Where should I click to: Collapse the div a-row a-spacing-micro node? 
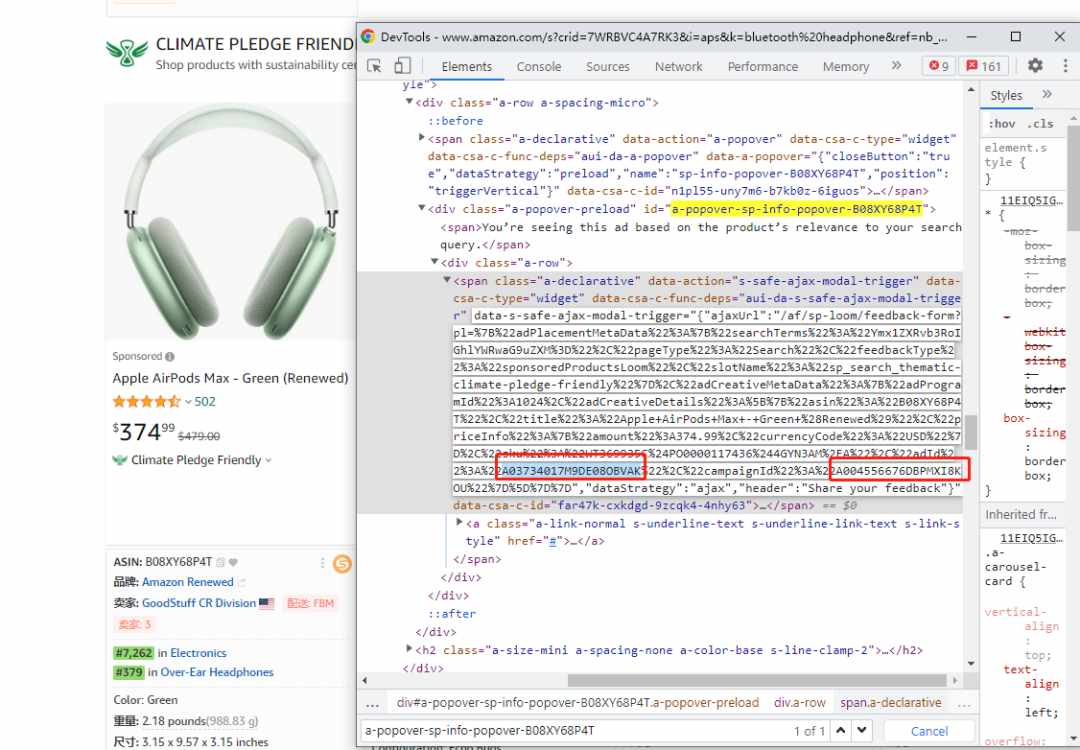(409, 101)
